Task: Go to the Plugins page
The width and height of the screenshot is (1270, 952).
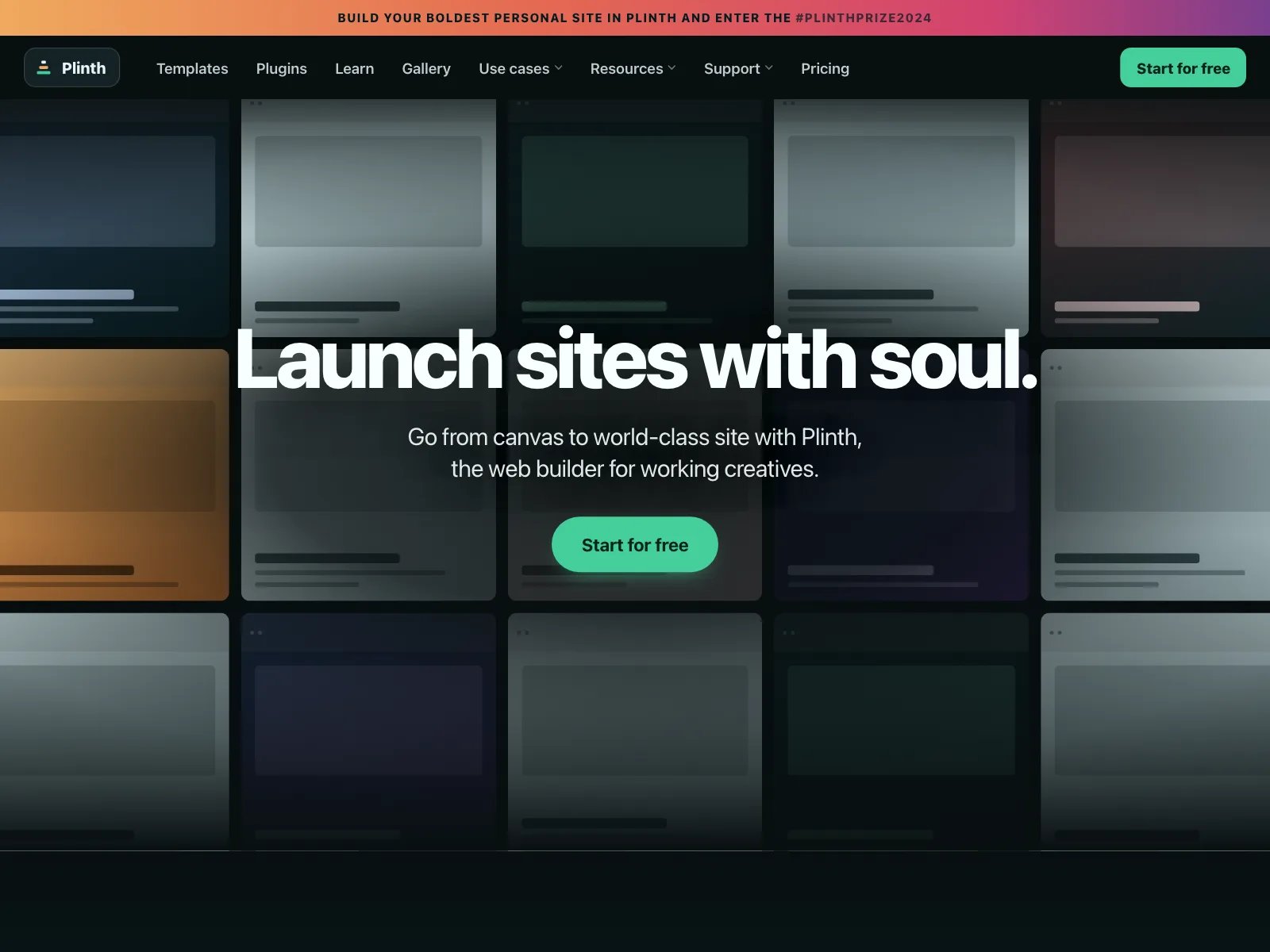Action: 282,68
